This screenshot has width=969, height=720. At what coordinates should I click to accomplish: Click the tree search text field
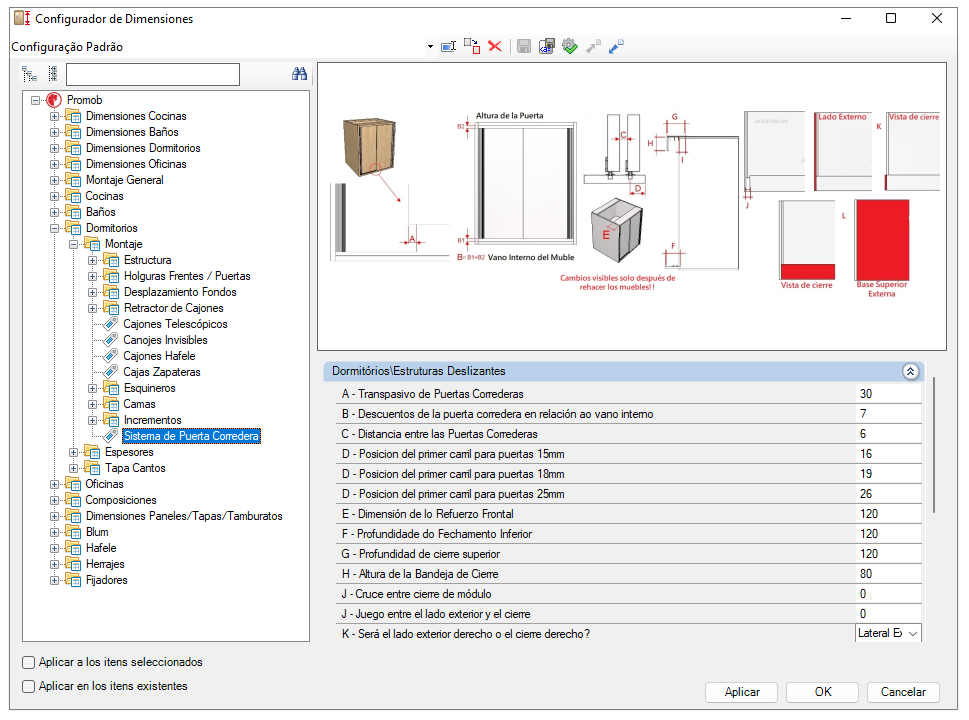153,74
